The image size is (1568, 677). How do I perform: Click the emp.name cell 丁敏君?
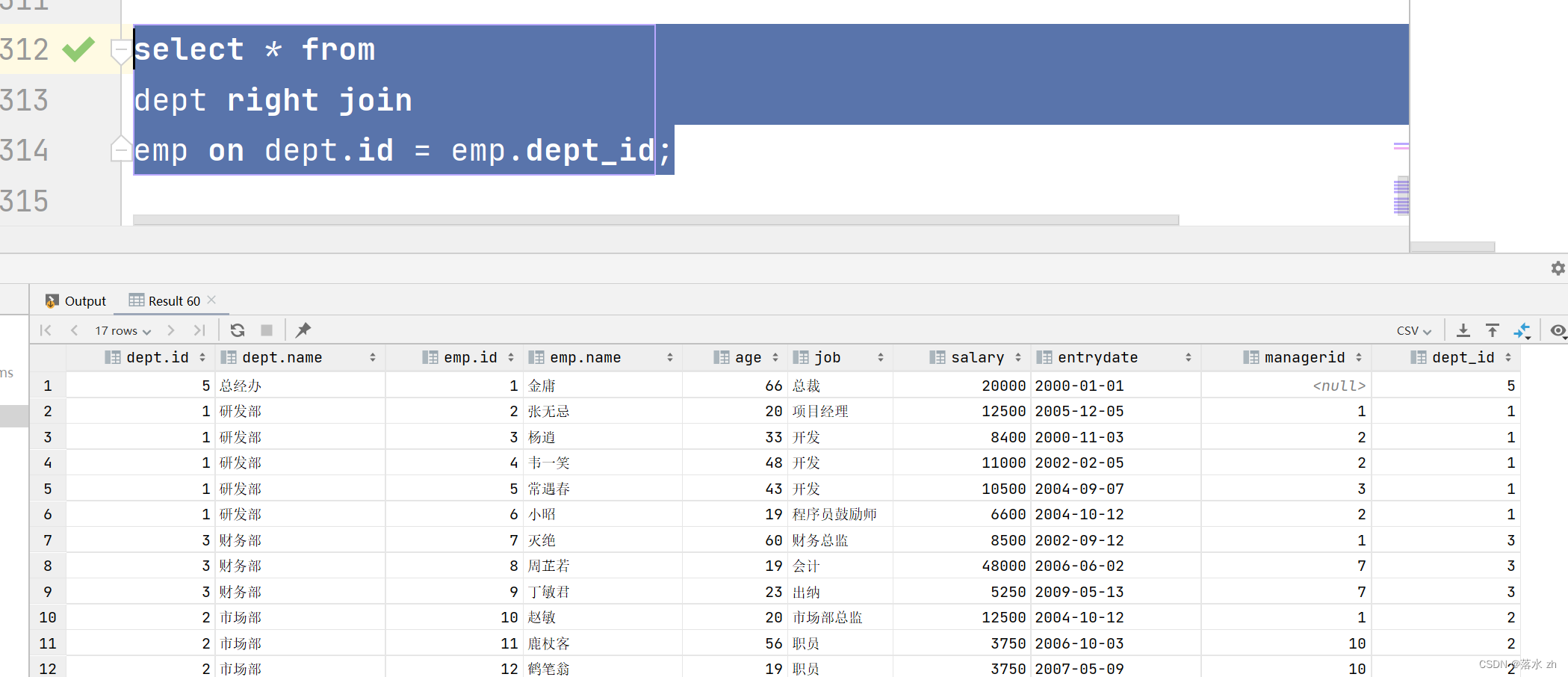[x=604, y=592]
